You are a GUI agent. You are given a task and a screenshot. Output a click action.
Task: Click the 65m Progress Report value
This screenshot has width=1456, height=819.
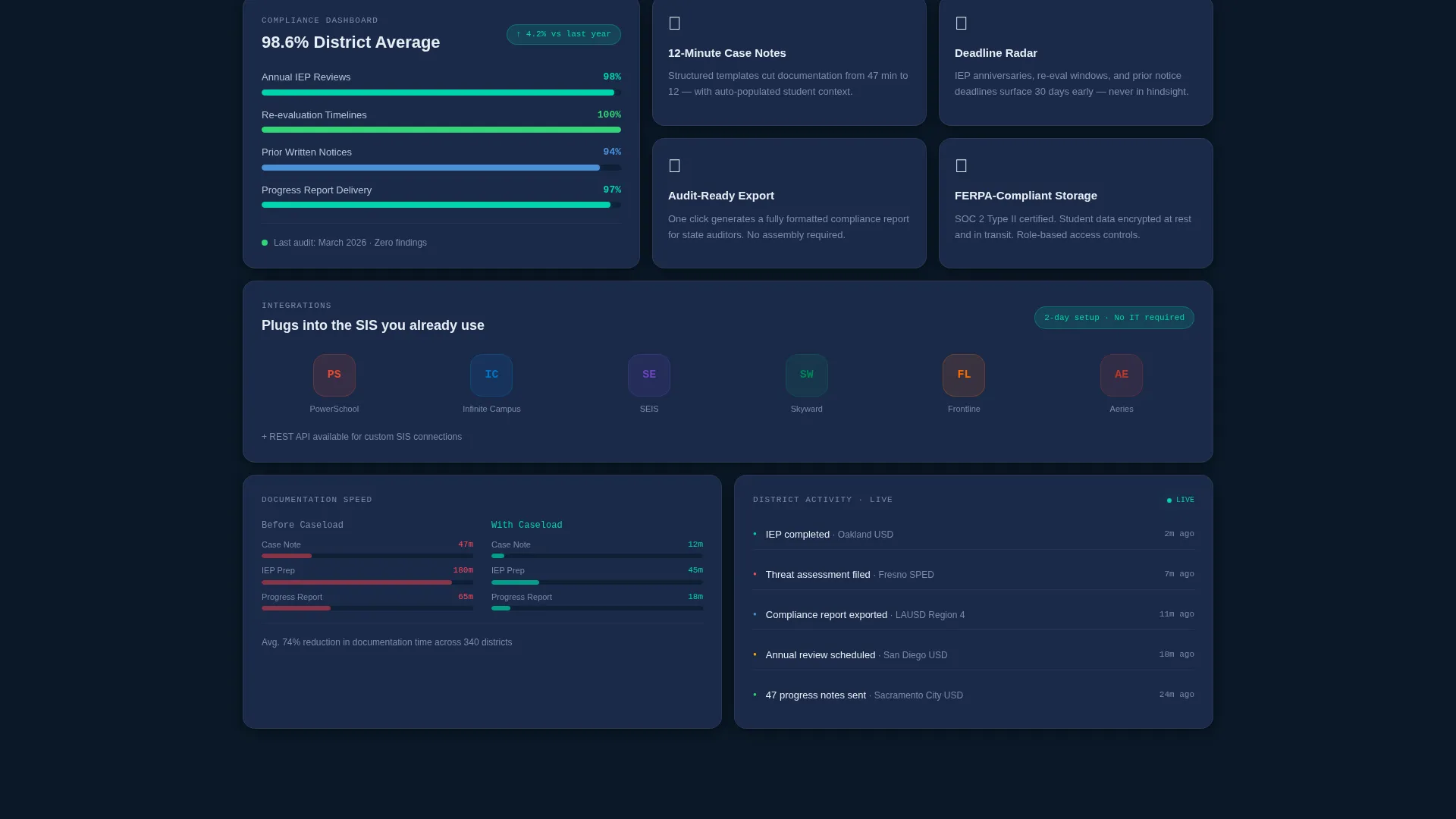(465, 597)
